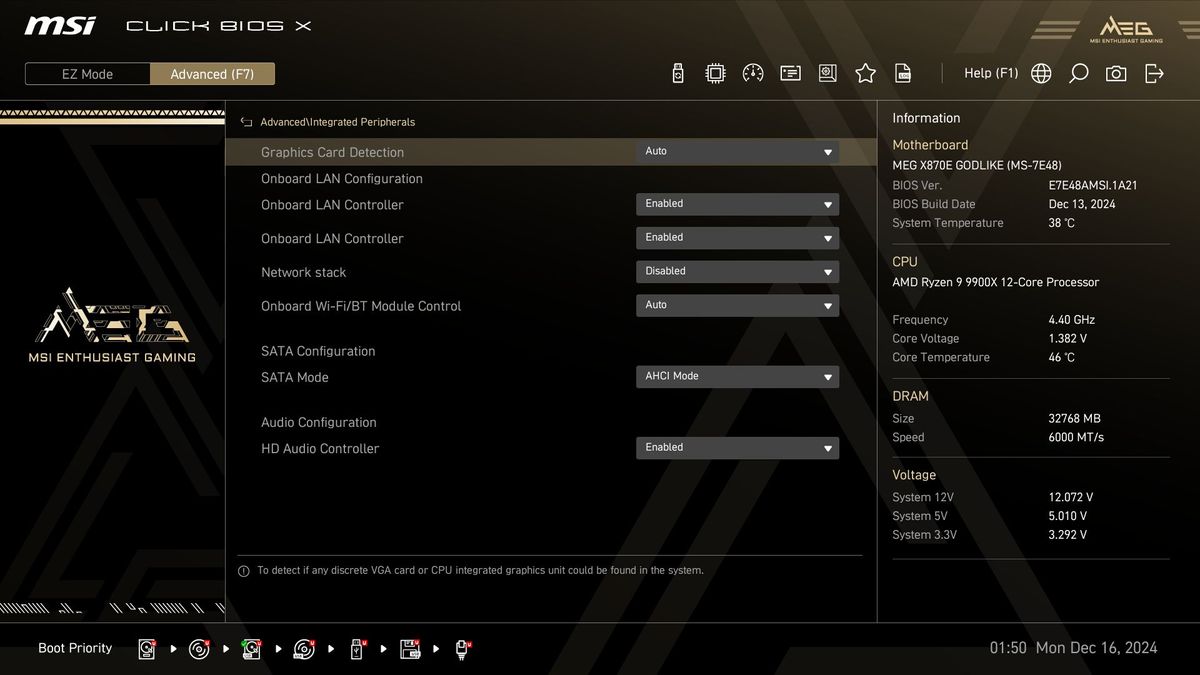Open the CPU chip icon in toolbar
Screen dimensions: 1200x675
[715, 73]
